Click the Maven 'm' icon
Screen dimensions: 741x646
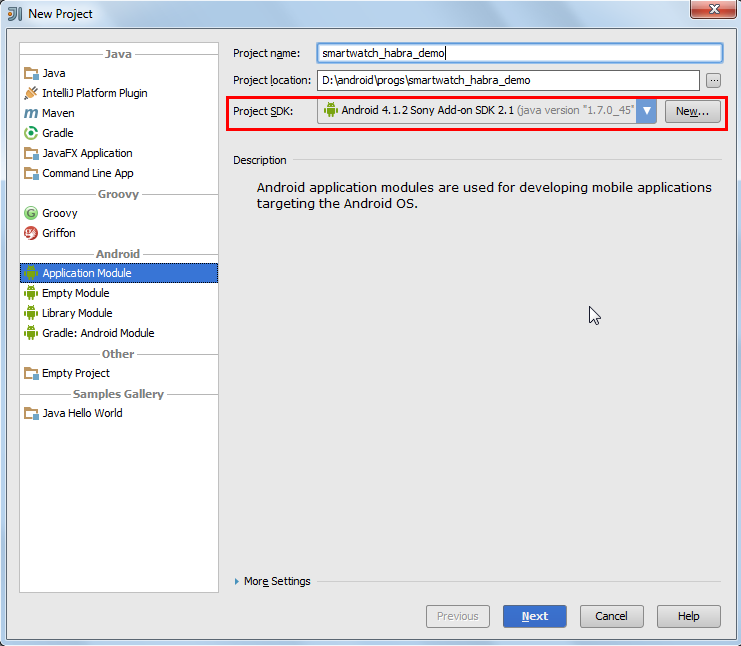coord(31,113)
